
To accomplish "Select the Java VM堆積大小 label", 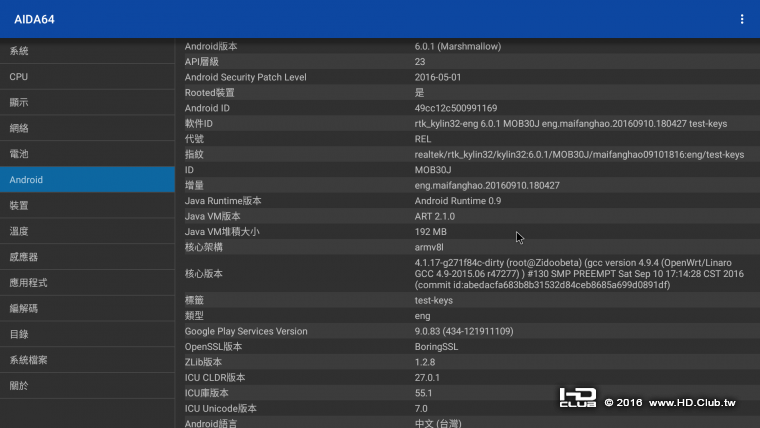I will (x=222, y=232).
